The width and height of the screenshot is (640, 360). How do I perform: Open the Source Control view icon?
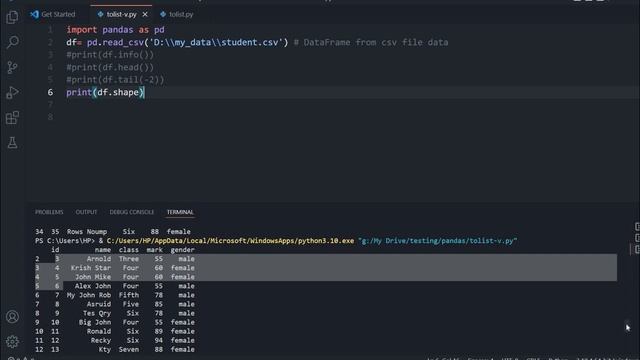[12, 67]
